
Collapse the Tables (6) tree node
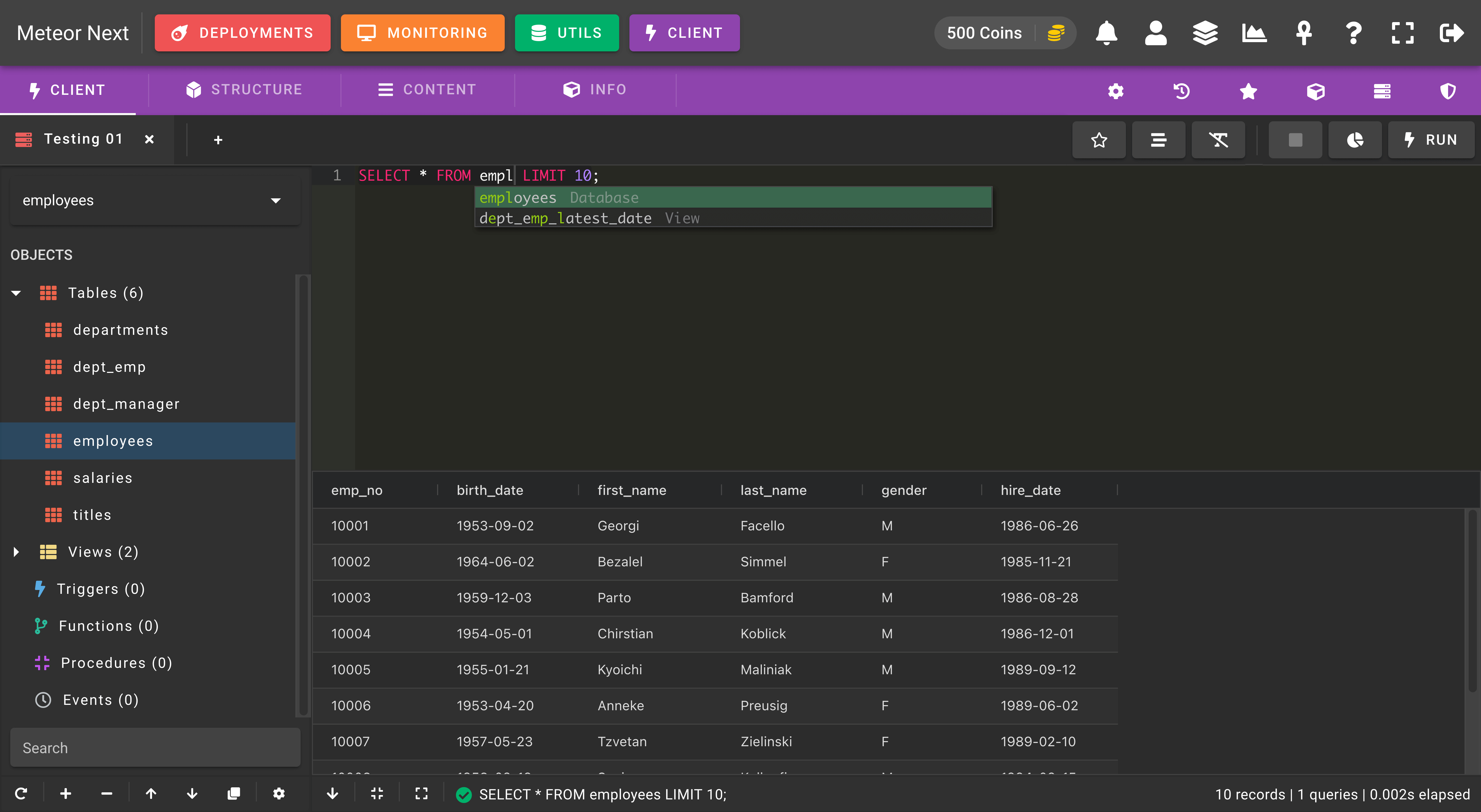(x=16, y=293)
